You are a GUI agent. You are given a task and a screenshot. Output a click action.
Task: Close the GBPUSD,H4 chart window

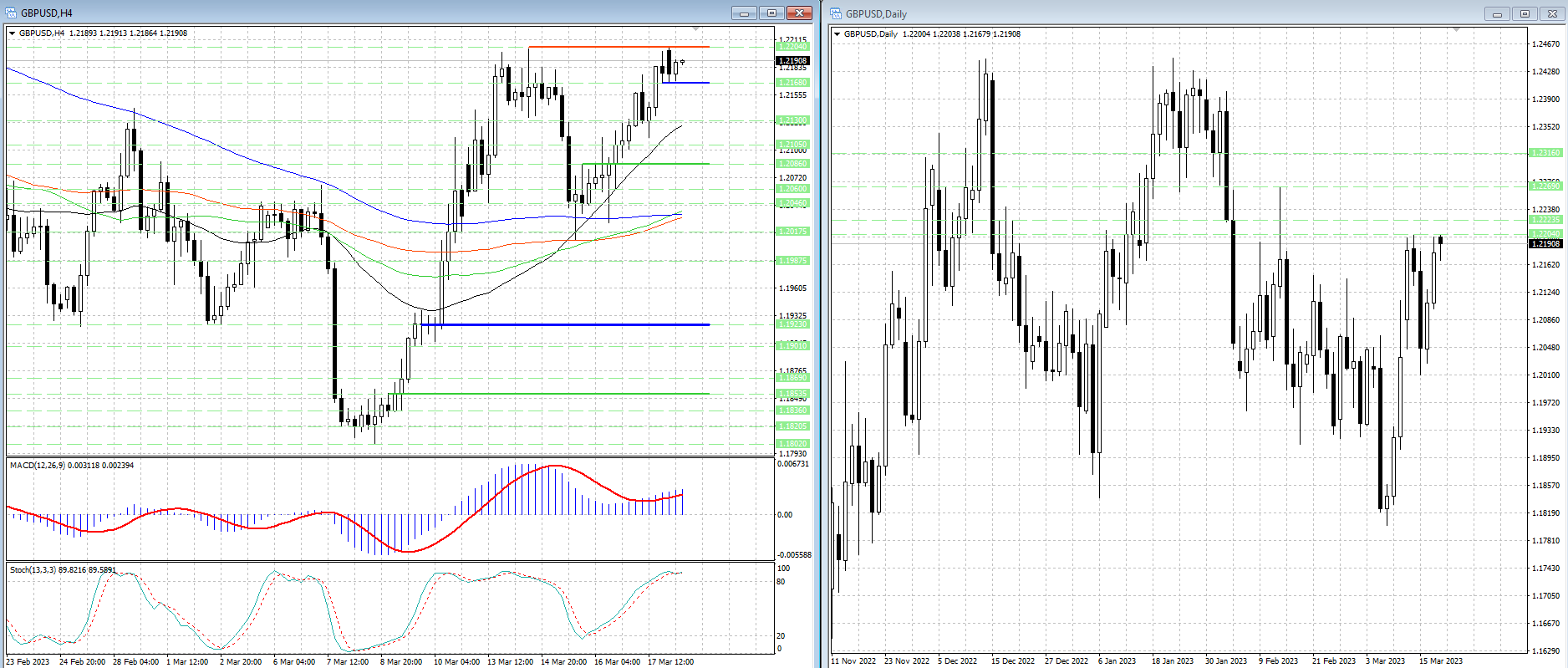[800, 13]
